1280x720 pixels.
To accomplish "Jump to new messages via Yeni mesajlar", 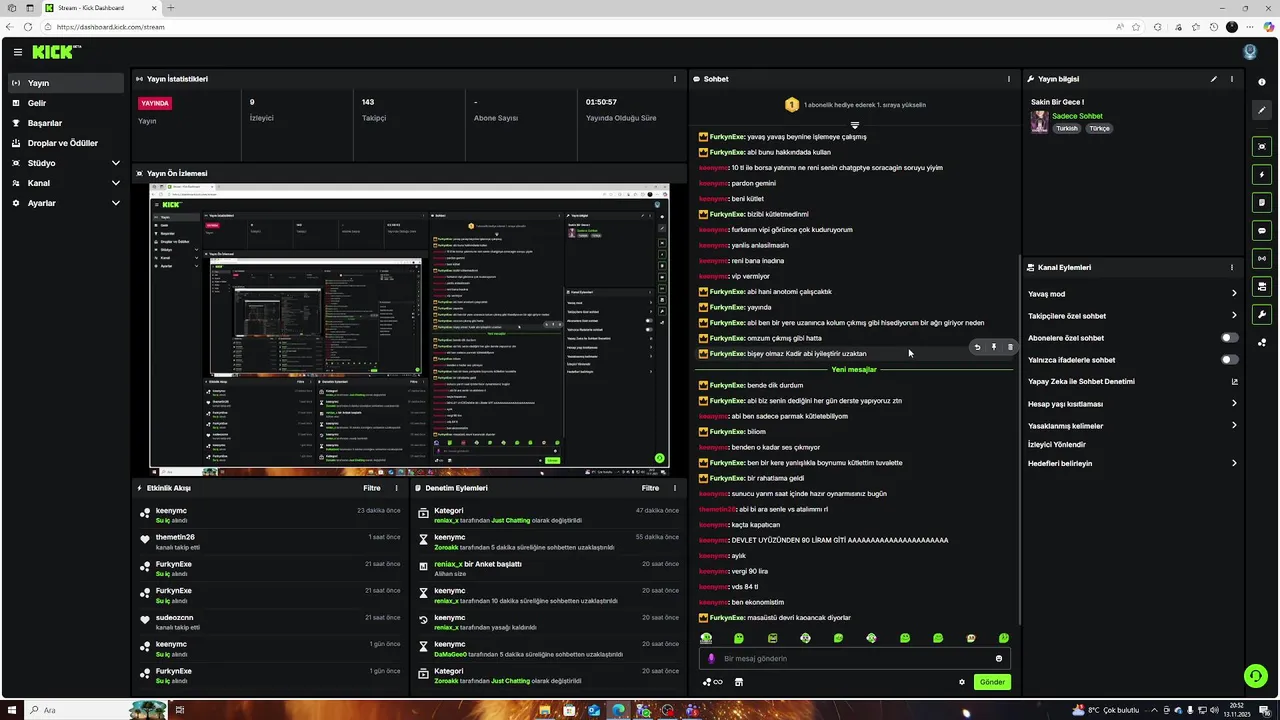I will pos(854,370).
